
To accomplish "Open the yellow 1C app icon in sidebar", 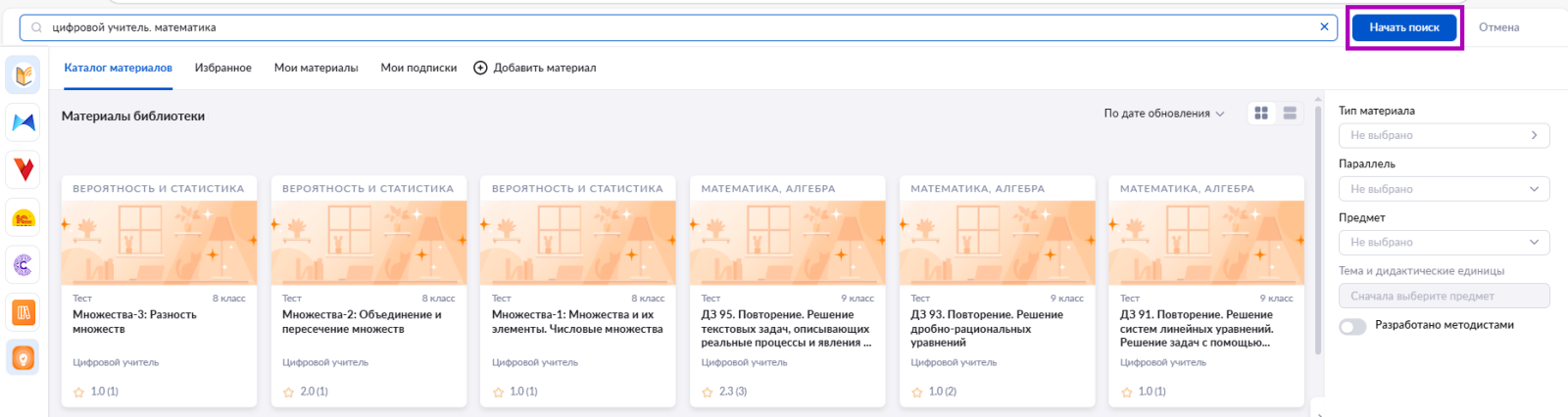I will pyautogui.click(x=24, y=218).
